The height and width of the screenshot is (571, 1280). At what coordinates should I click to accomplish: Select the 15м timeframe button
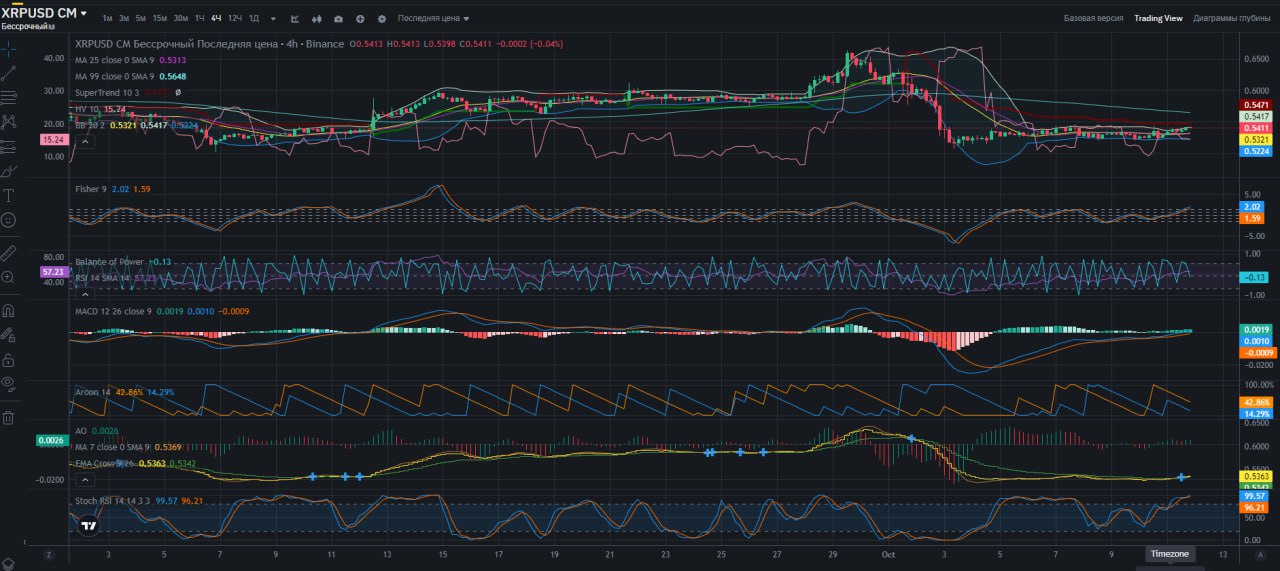159,19
